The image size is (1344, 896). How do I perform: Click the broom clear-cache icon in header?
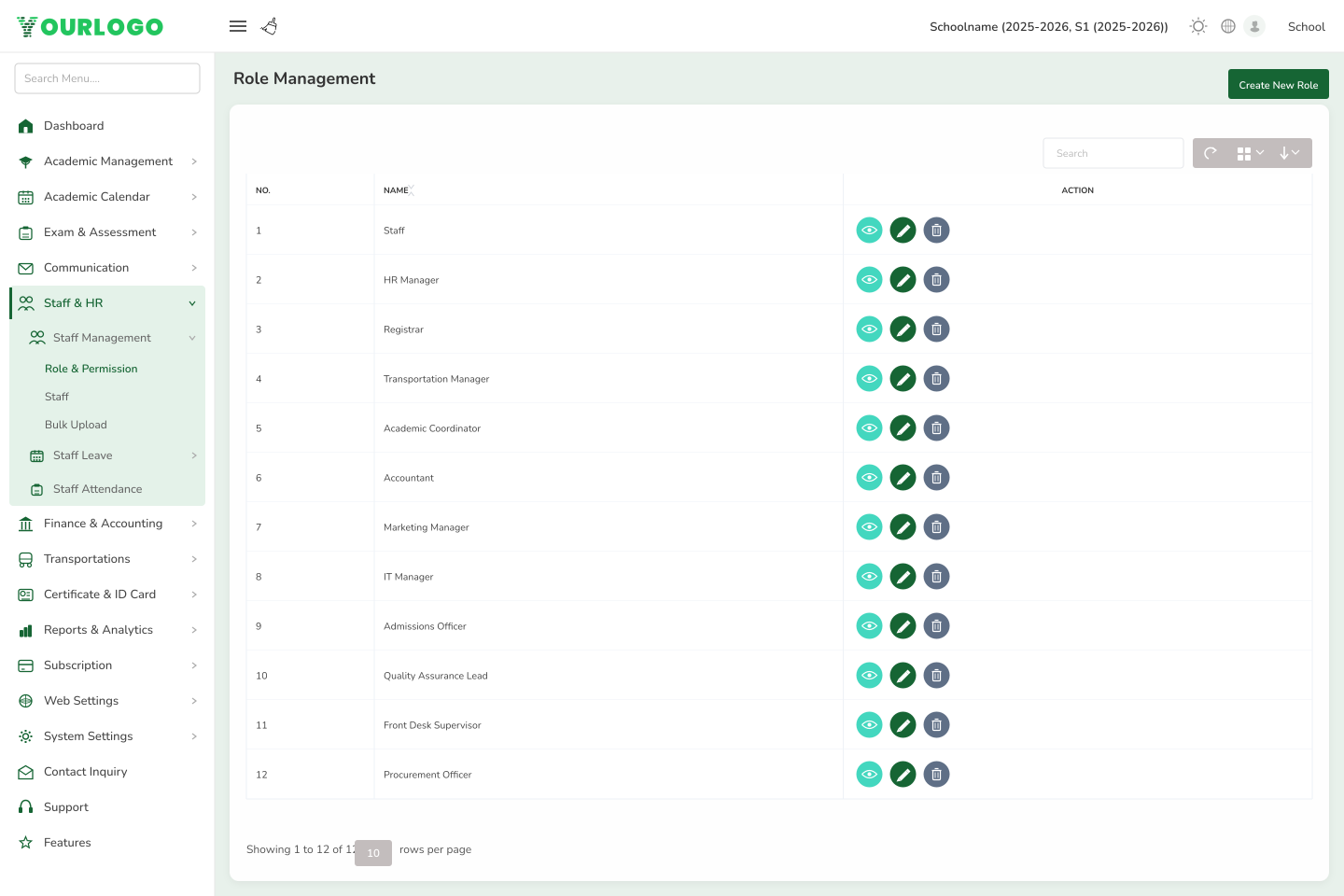click(270, 26)
